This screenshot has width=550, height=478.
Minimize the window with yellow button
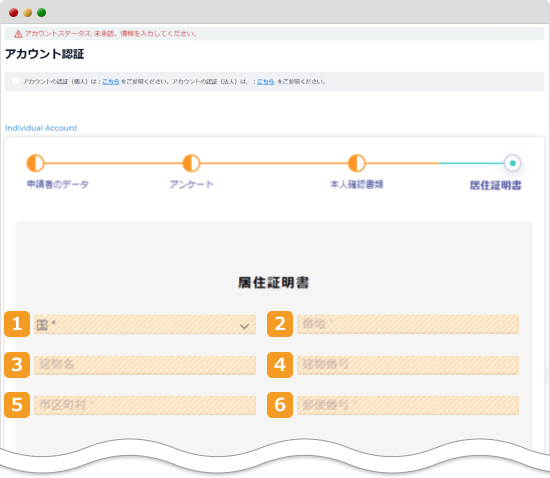[x=28, y=13]
